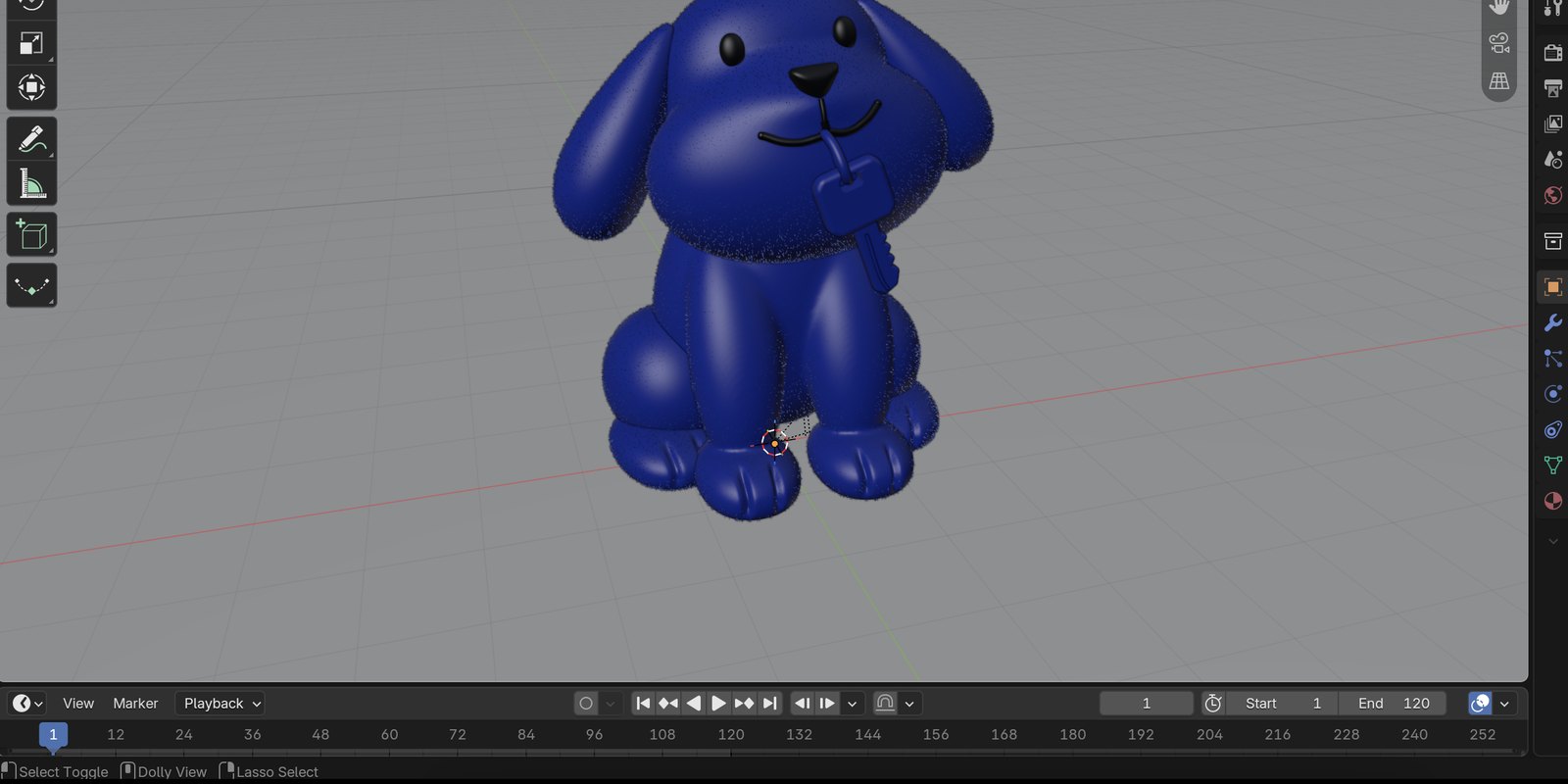
Task: Click frame 240 on the timeline ruler
Action: [x=1414, y=735]
